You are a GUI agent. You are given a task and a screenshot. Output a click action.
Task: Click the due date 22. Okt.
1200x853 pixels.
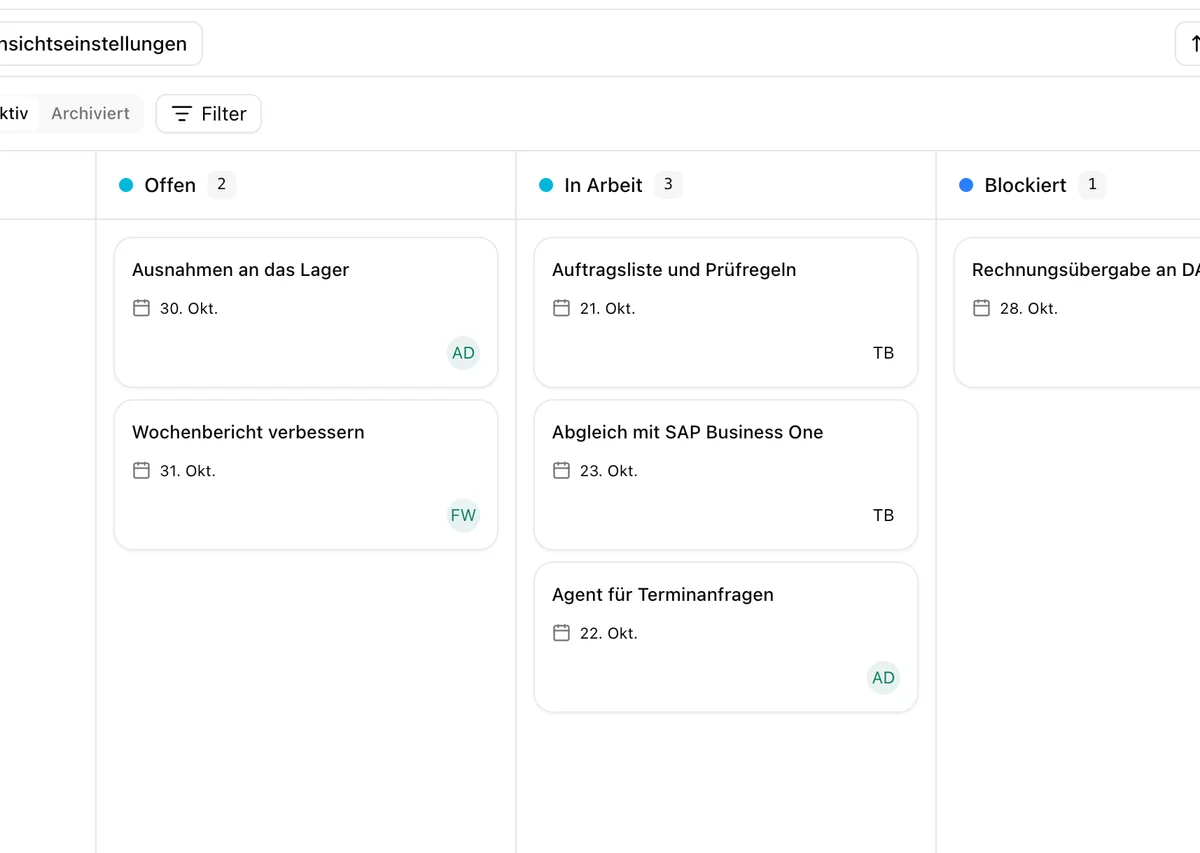click(x=609, y=634)
